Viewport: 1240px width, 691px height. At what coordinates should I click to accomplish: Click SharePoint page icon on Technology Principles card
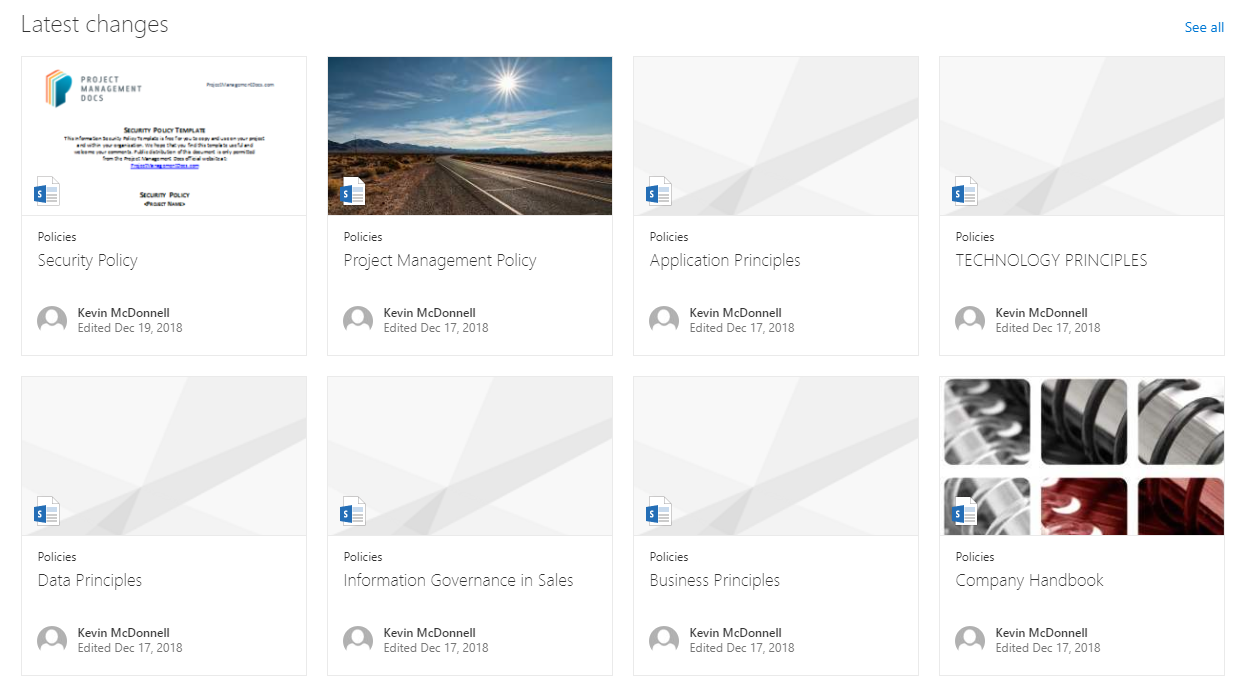click(x=965, y=192)
